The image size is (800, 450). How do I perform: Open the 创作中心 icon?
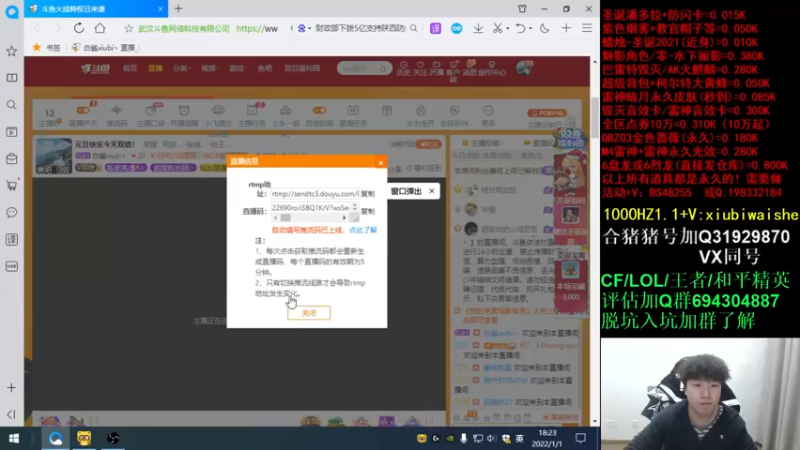pyautogui.click(x=492, y=68)
